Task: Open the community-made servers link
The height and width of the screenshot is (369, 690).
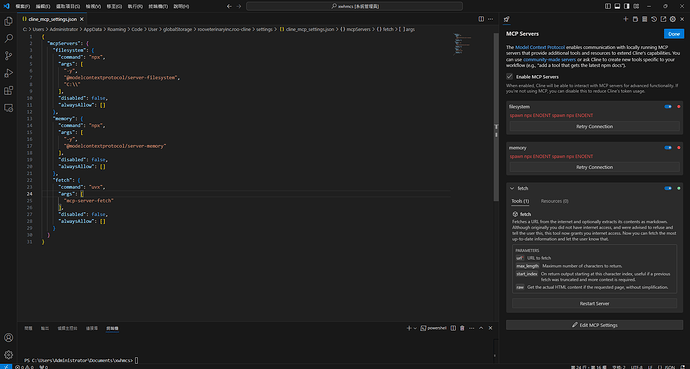Action: tap(549, 59)
